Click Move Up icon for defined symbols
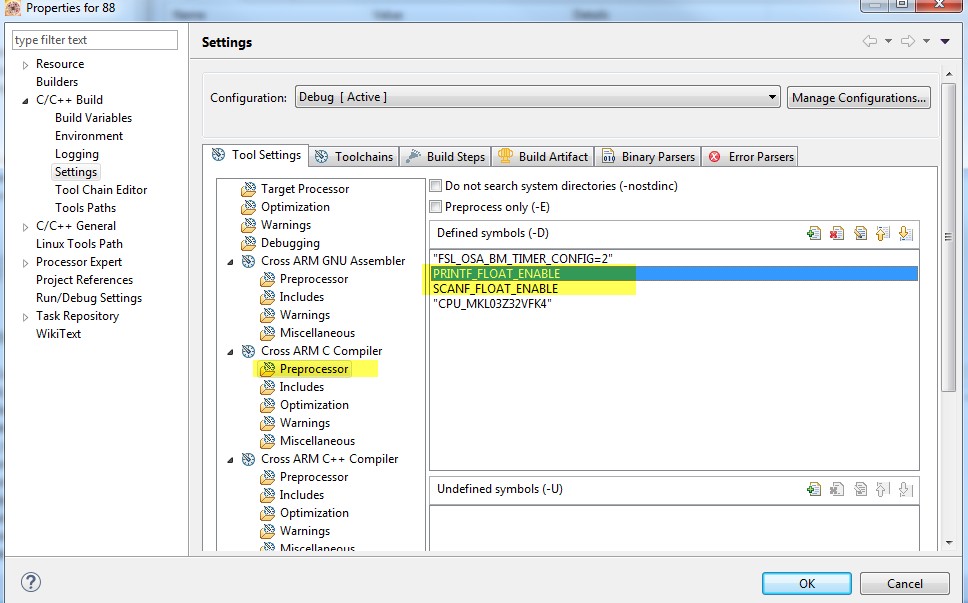The width and height of the screenshot is (968, 603). click(883, 233)
